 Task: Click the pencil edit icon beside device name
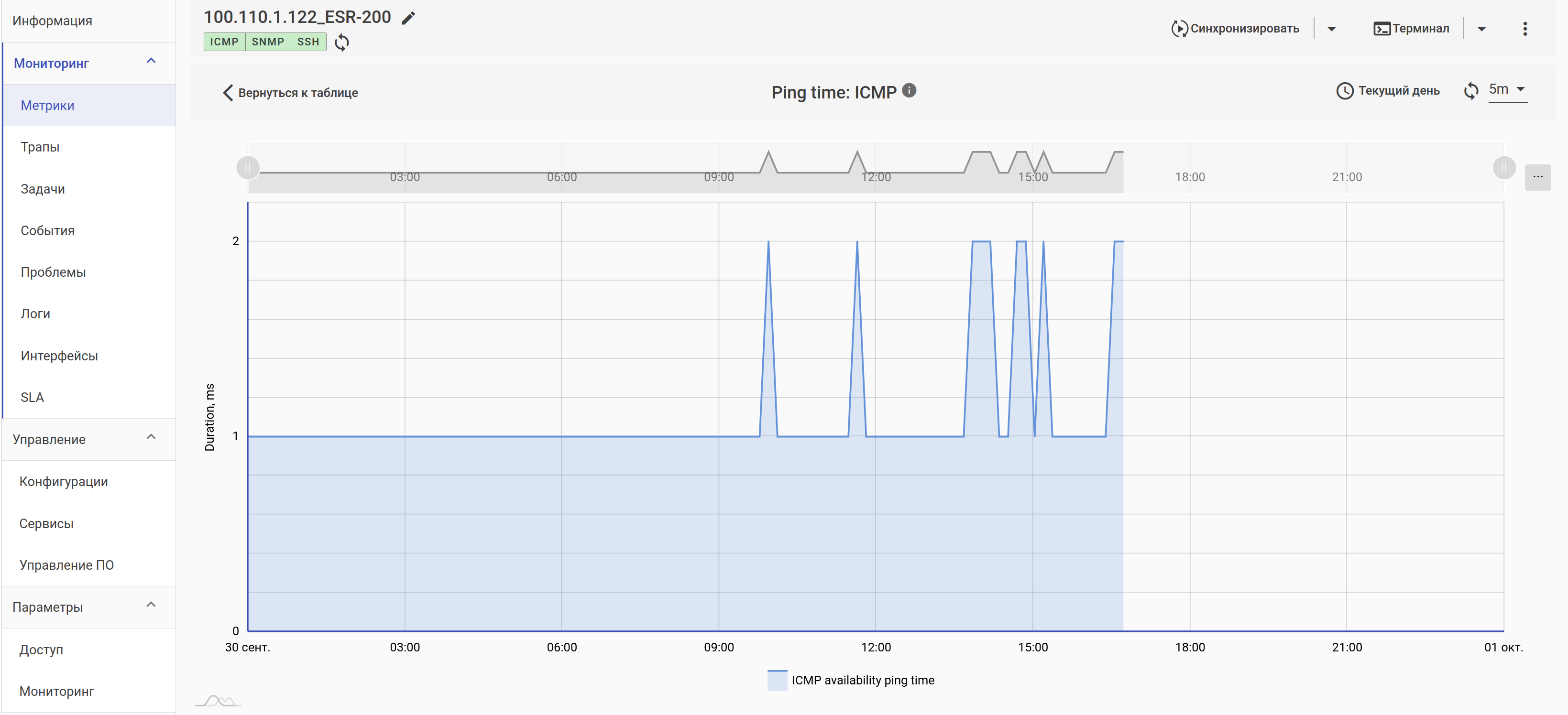click(408, 18)
